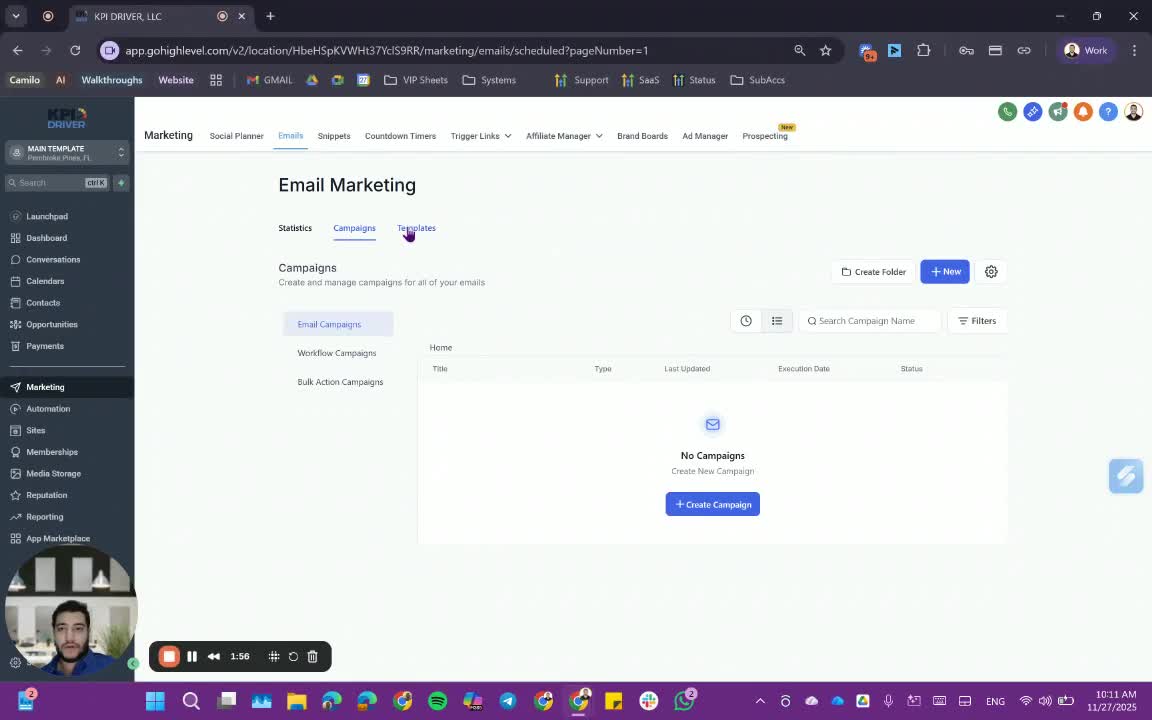Open the floating chat widget icon
This screenshot has width=1152, height=720.
pos(1126,476)
